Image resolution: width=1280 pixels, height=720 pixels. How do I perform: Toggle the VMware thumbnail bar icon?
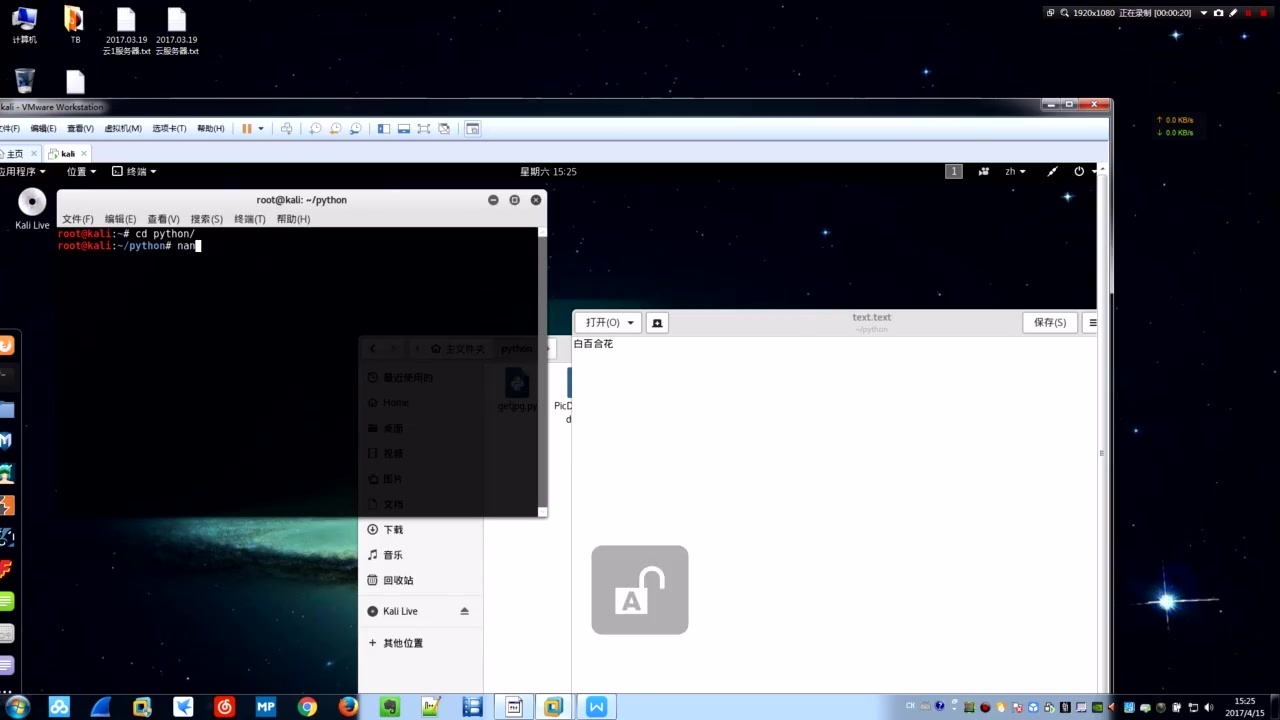point(404,128)
